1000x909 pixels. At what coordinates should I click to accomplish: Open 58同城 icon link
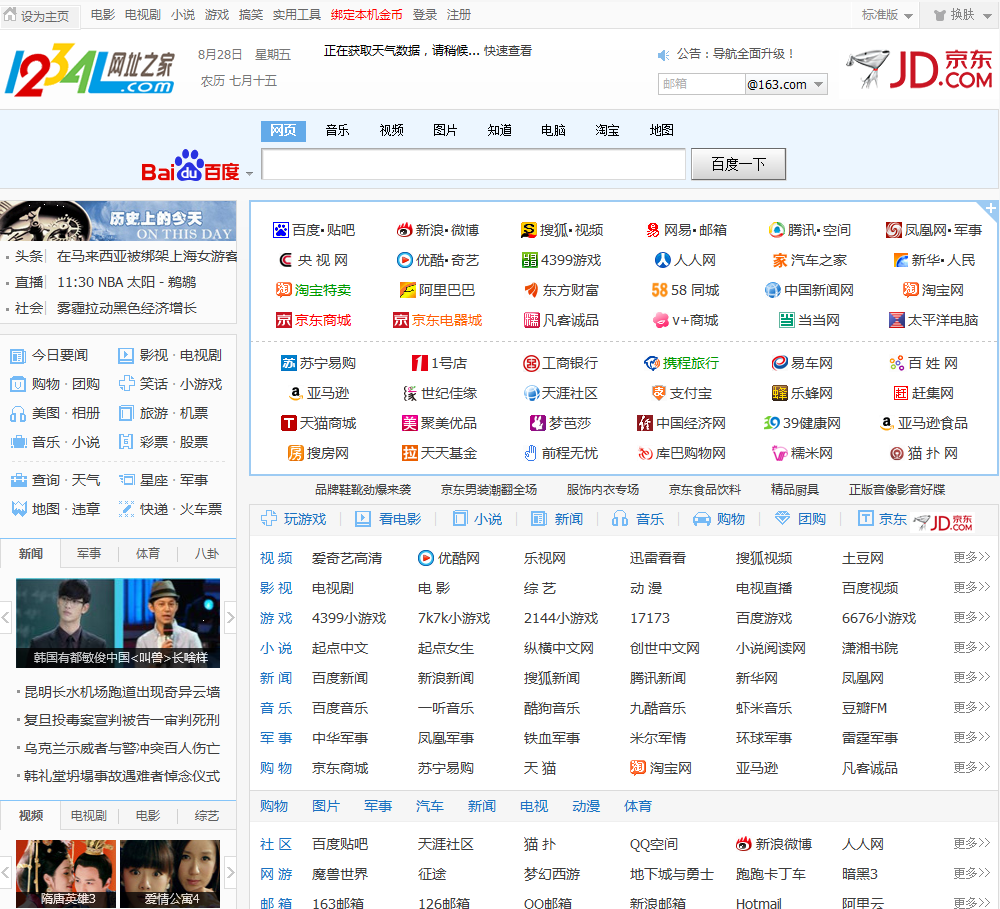point(659,290)
